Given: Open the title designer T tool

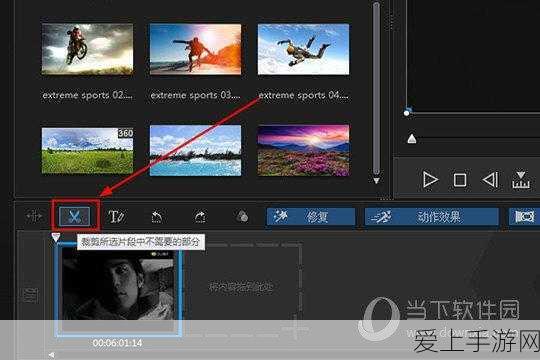Looking at the screenshot, I should [116, 217].
